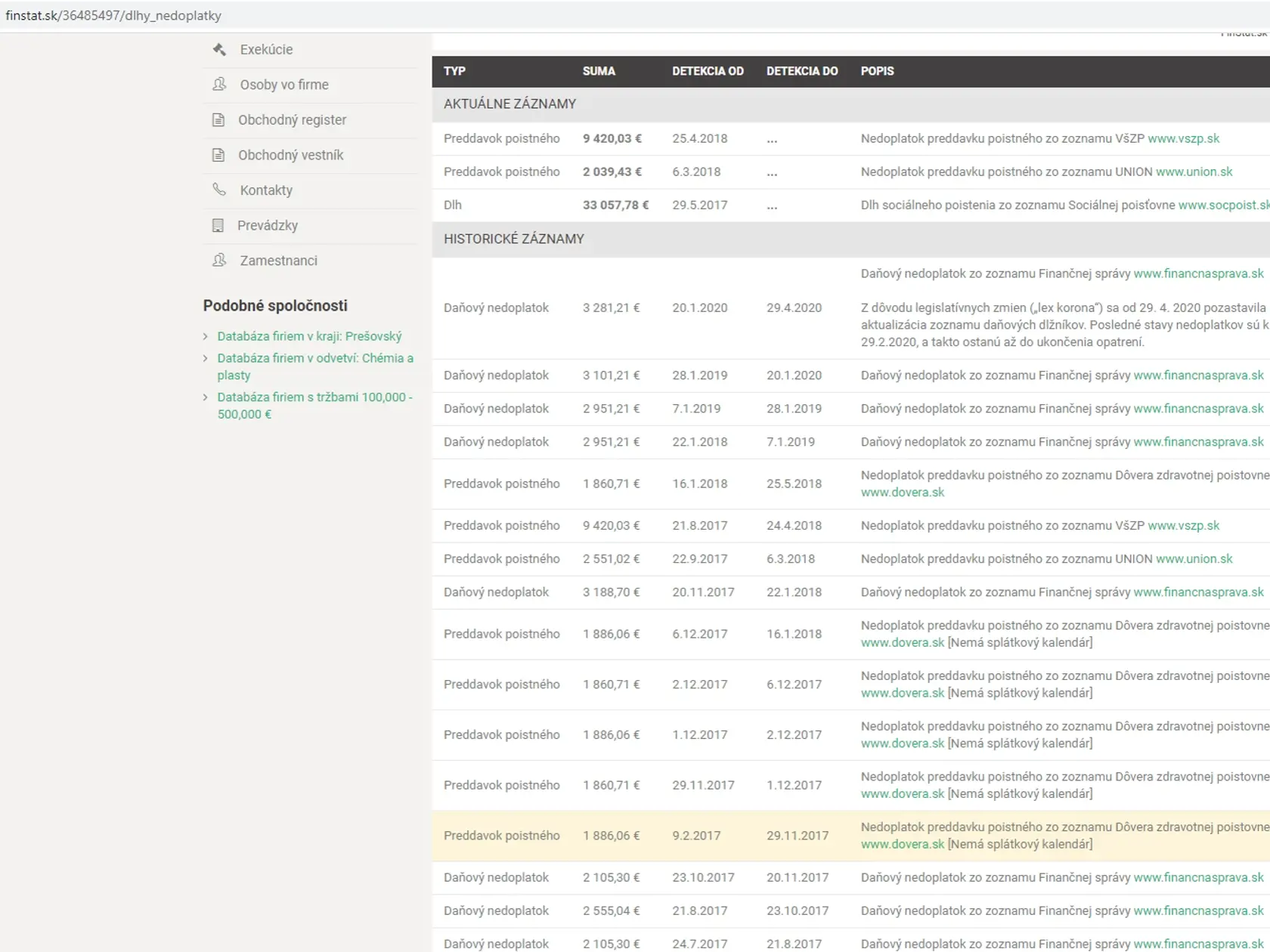
Task: Select the amount 2 039,43 €
Action: (x=612, y=172)
